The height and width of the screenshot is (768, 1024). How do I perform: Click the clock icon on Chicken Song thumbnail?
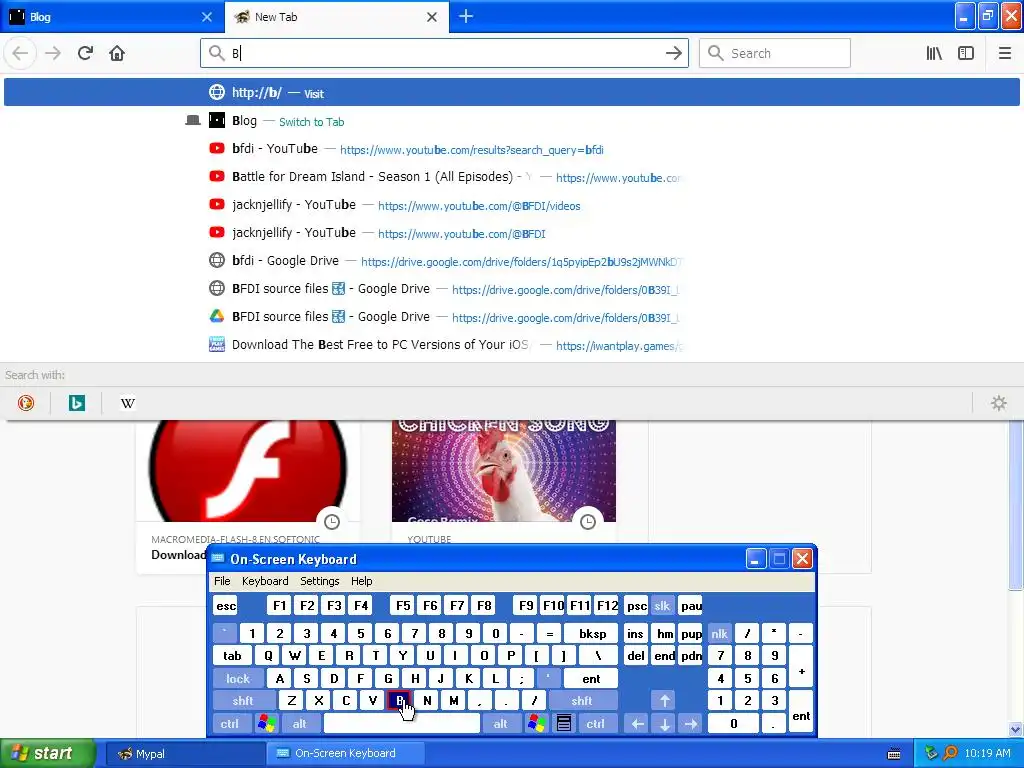(588, 521)
